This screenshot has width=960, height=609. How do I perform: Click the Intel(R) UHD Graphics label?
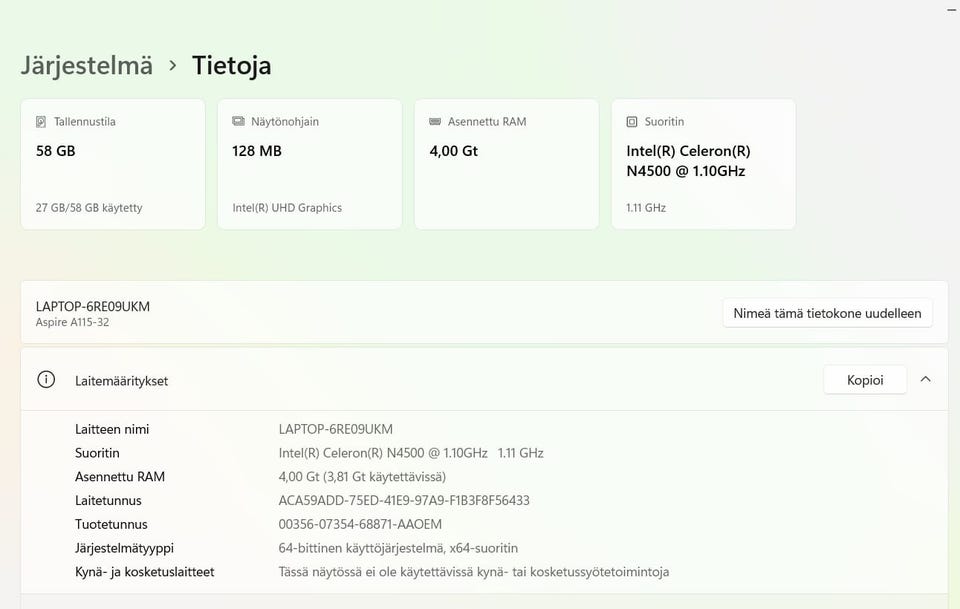pyautogui.click(x=287, y=208)
